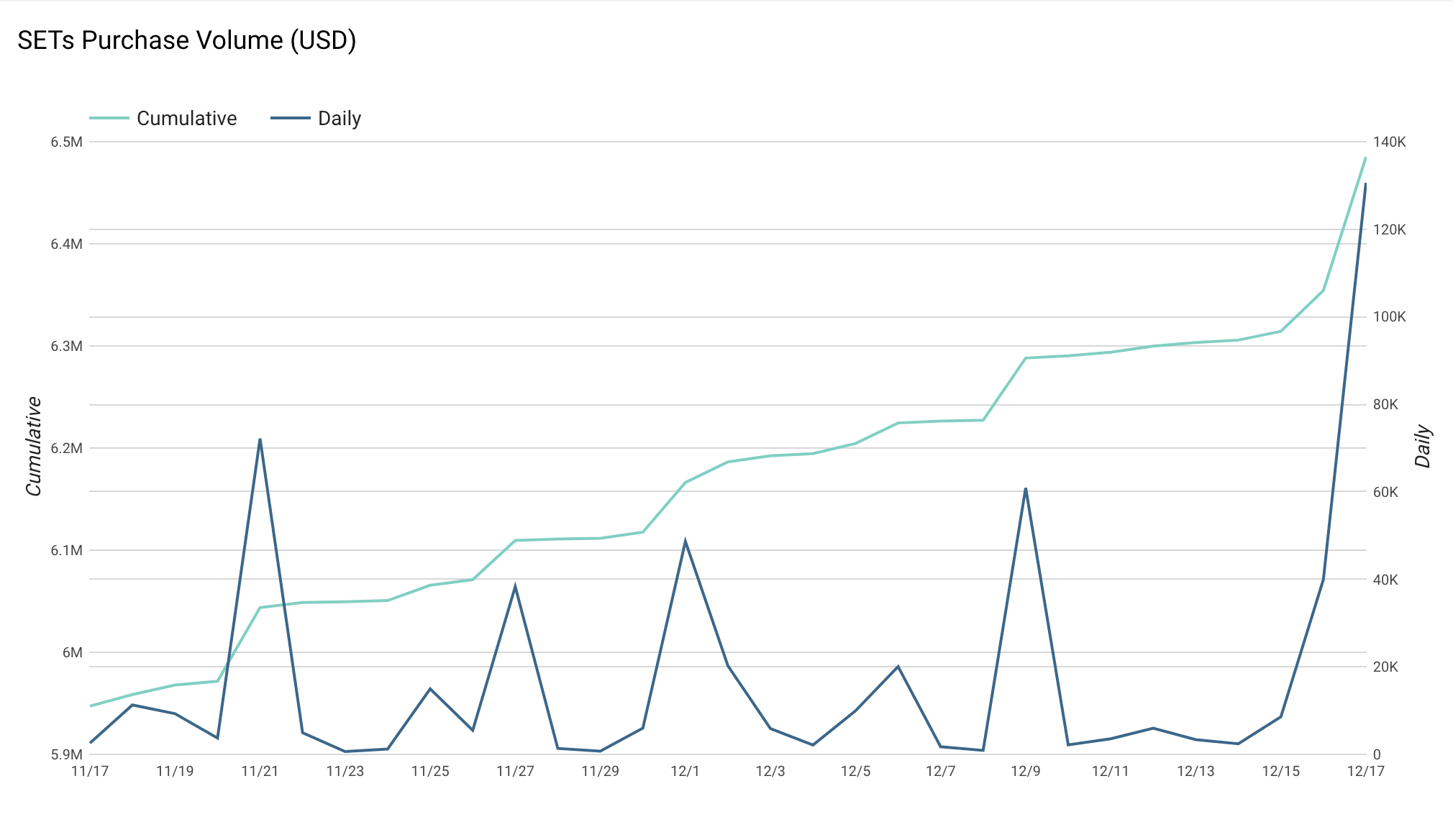The image size is (1453, 840).
Task: Click the Daily peak at 11/27
Action: (515, 586)
